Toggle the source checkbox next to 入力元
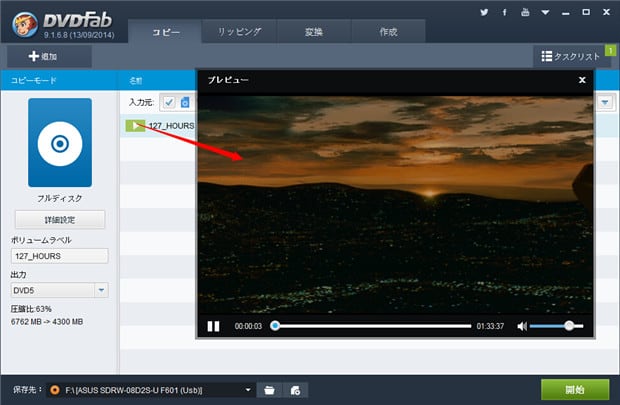The height and width of the screenshot is (405, 620). tap(168, 102)
